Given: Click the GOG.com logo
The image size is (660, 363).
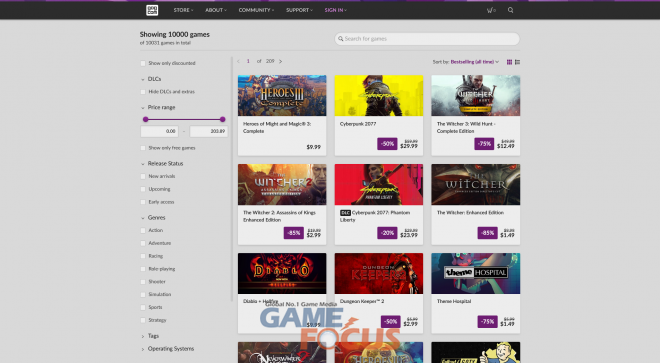Looking at the screenshot, I should pyautogui.click(x=152, y=10).
